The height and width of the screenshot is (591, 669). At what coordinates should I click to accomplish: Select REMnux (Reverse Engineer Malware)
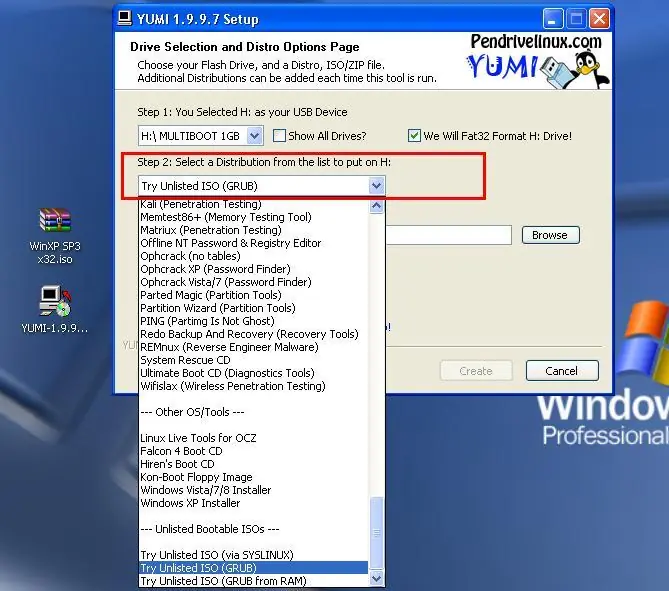pos(253,347)
